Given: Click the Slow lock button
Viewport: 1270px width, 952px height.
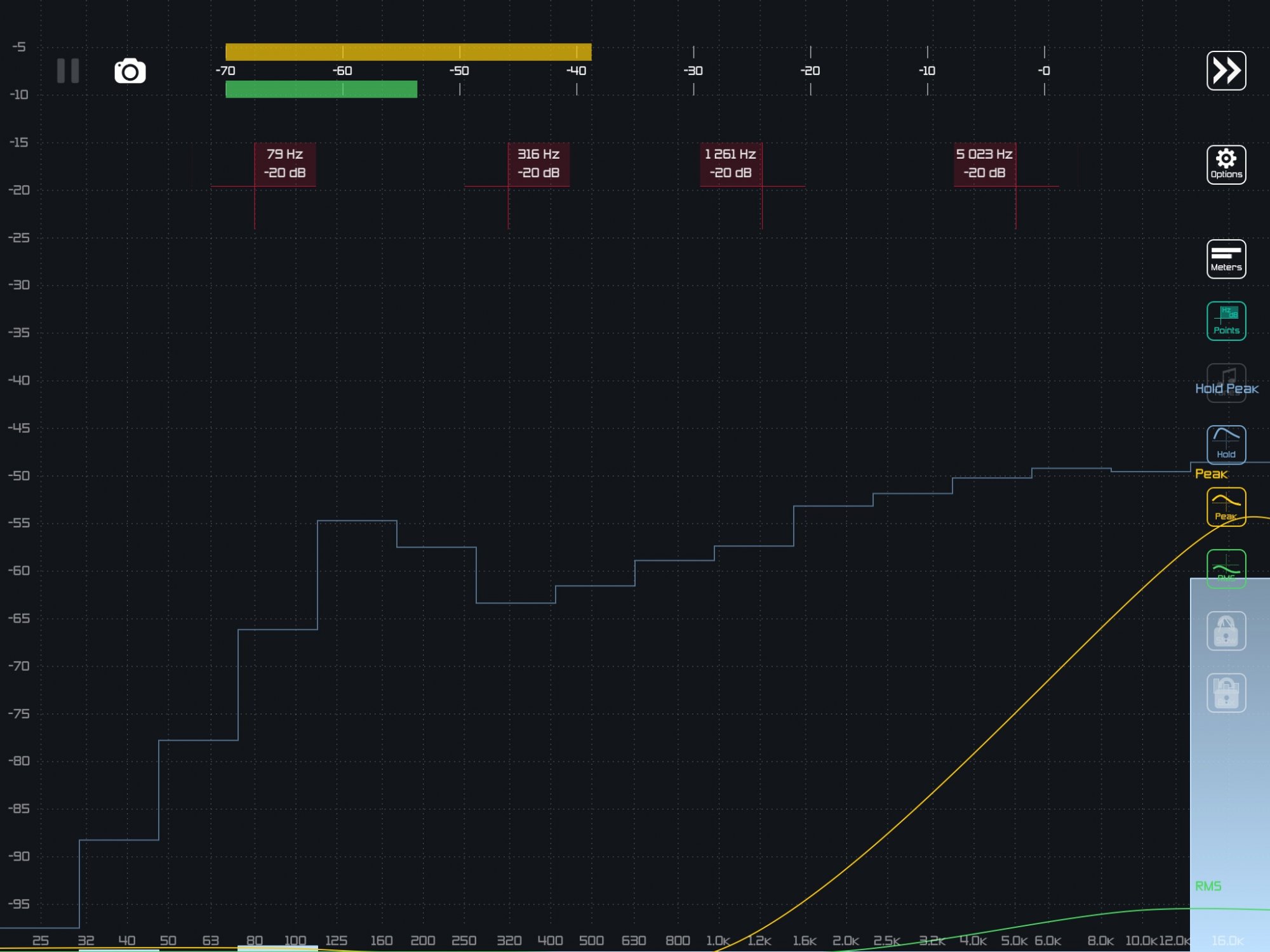Looking at the screenshot, I should [x=1226, y=631].
